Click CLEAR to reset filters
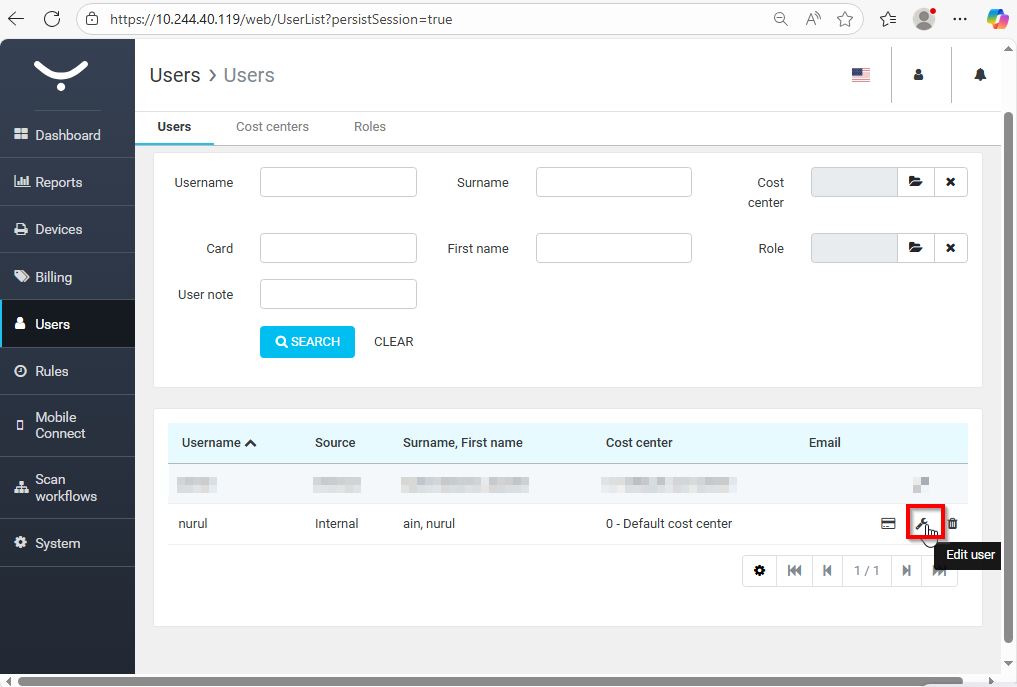Viewport: 1017px width, 687px height. pos(393,342)
